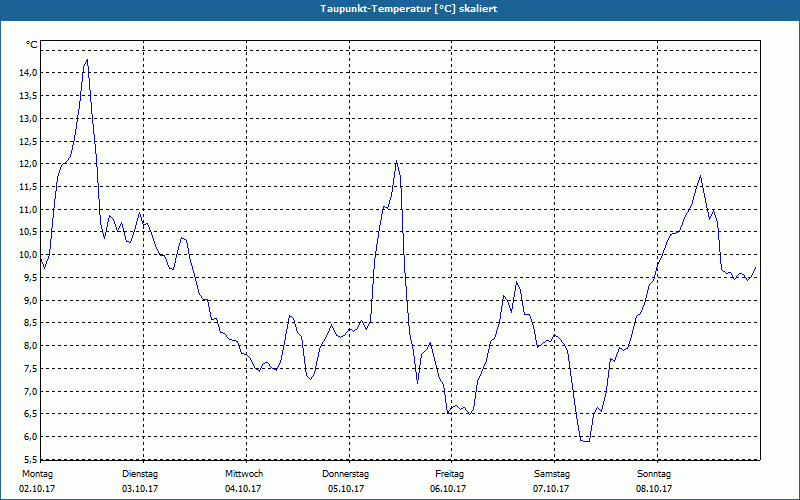This screenshot has width=800, height=500.
Task: Click the 7,5 y-axis value
Action: tap(30, 368)
